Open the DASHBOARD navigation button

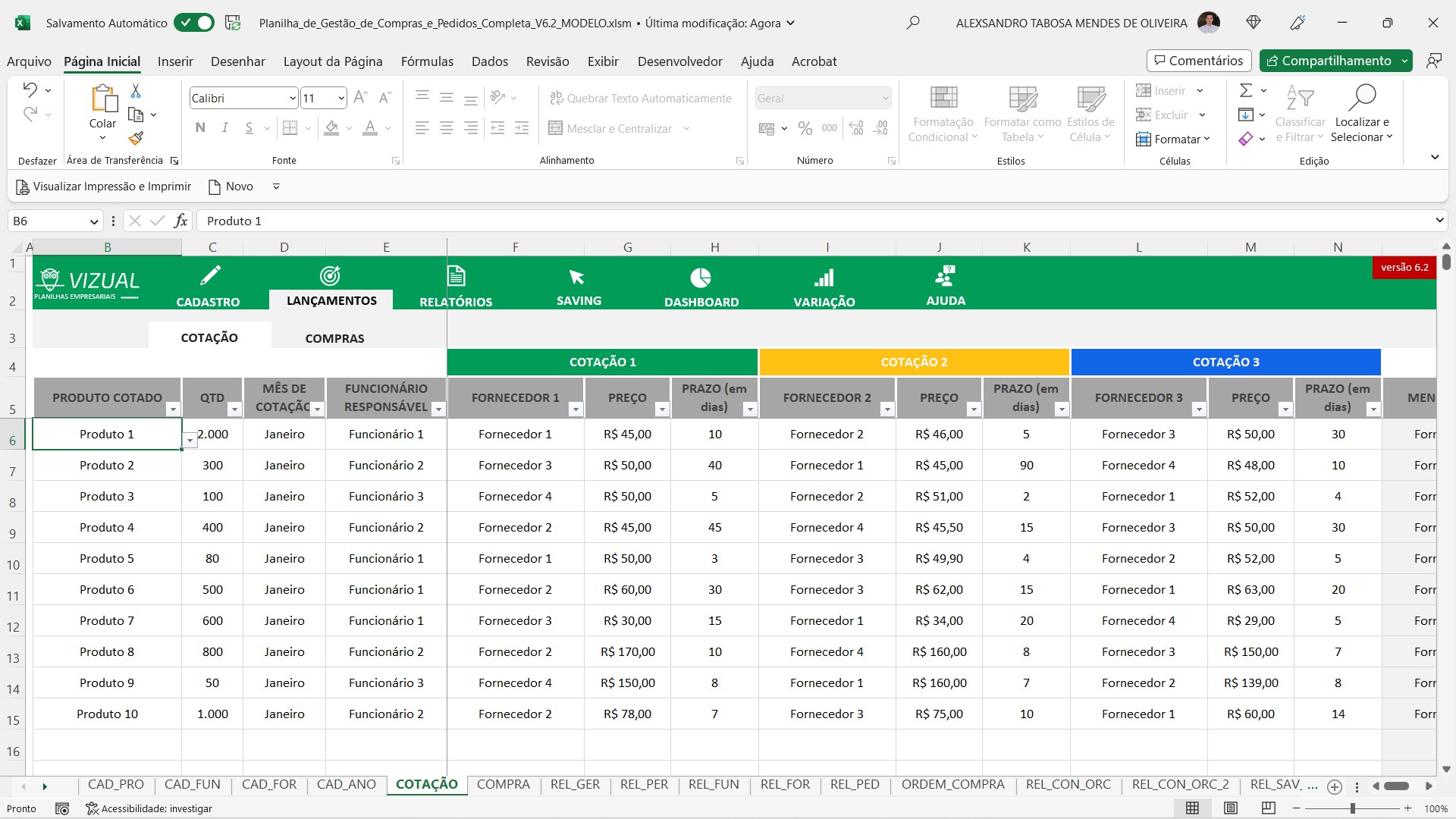(701, 288)
